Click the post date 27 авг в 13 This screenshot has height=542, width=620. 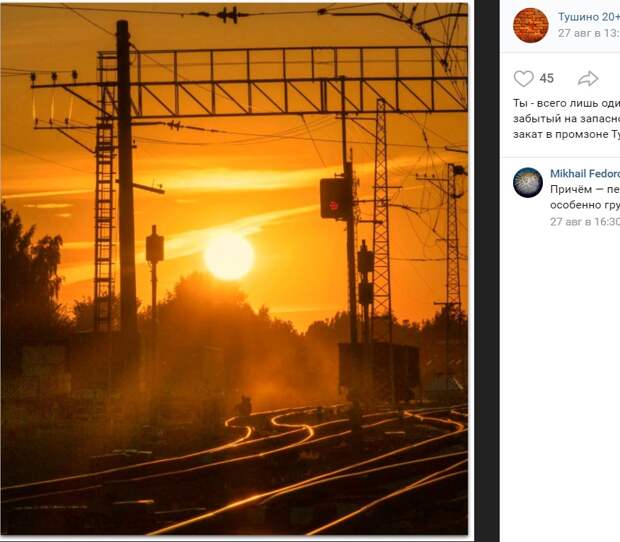(589, 33)
